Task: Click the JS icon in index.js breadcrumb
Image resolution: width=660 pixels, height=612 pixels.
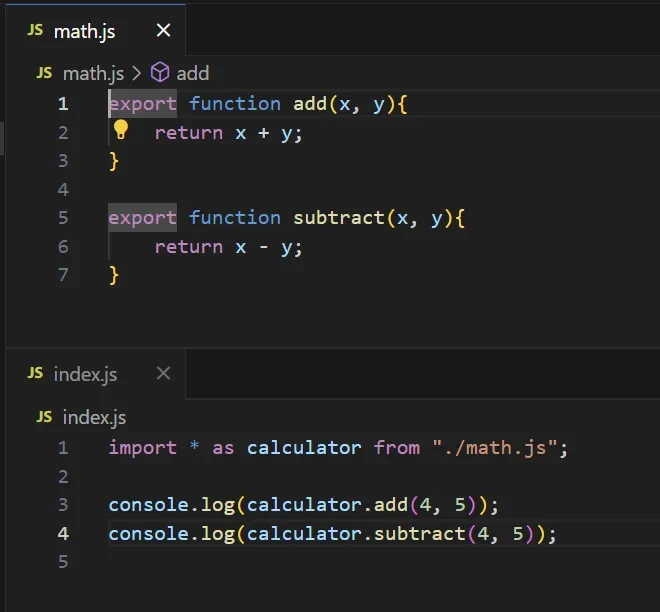Action: click(x=44, y=417)
